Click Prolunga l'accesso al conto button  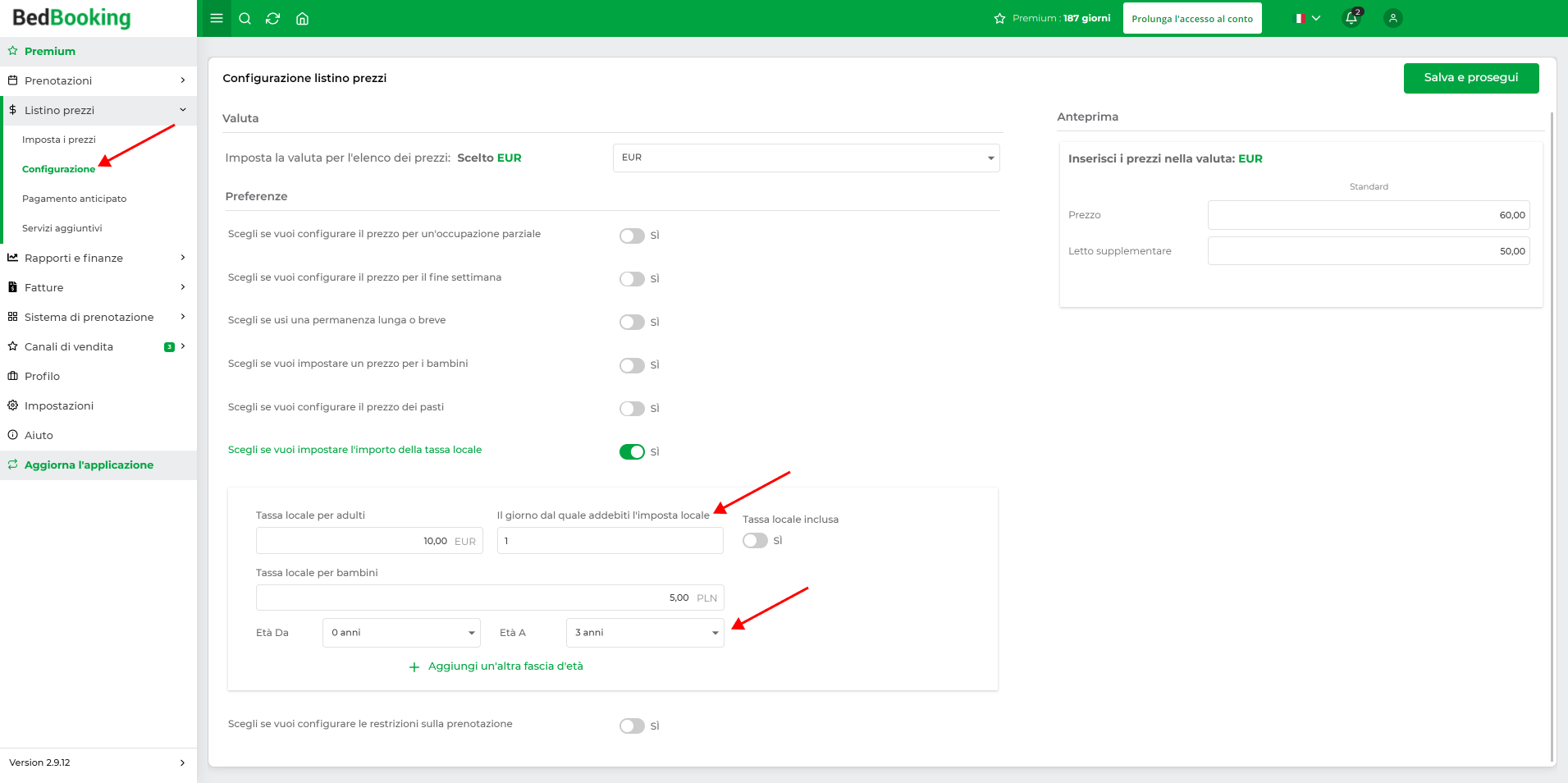[x=1192, y=19]
